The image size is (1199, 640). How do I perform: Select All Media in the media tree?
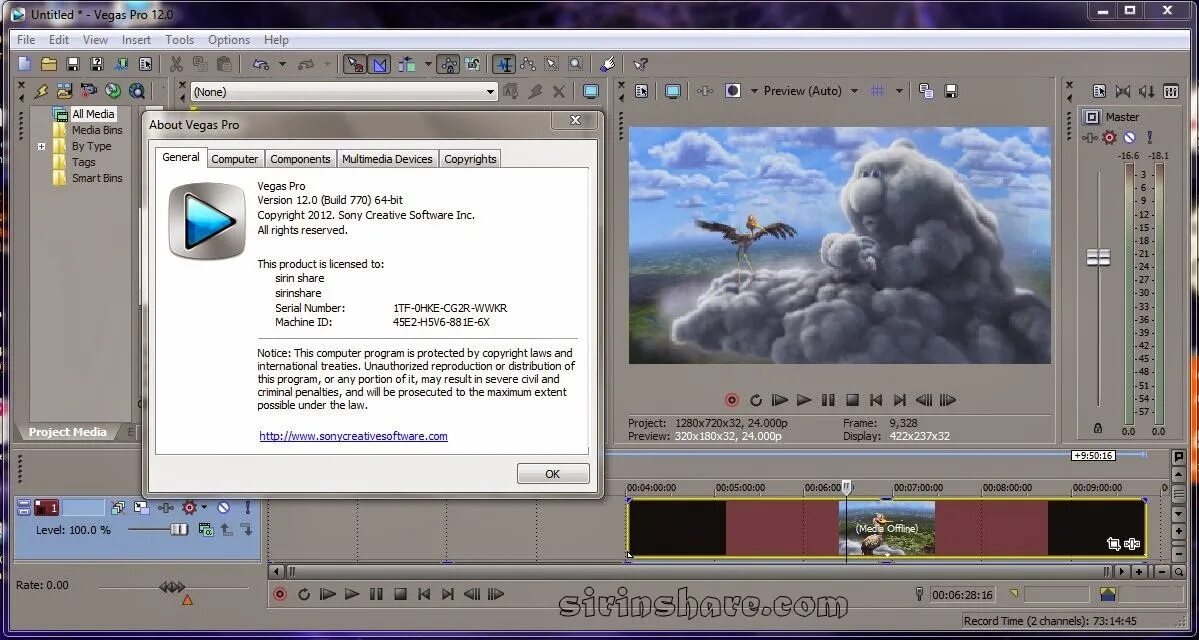pos(93,114)
